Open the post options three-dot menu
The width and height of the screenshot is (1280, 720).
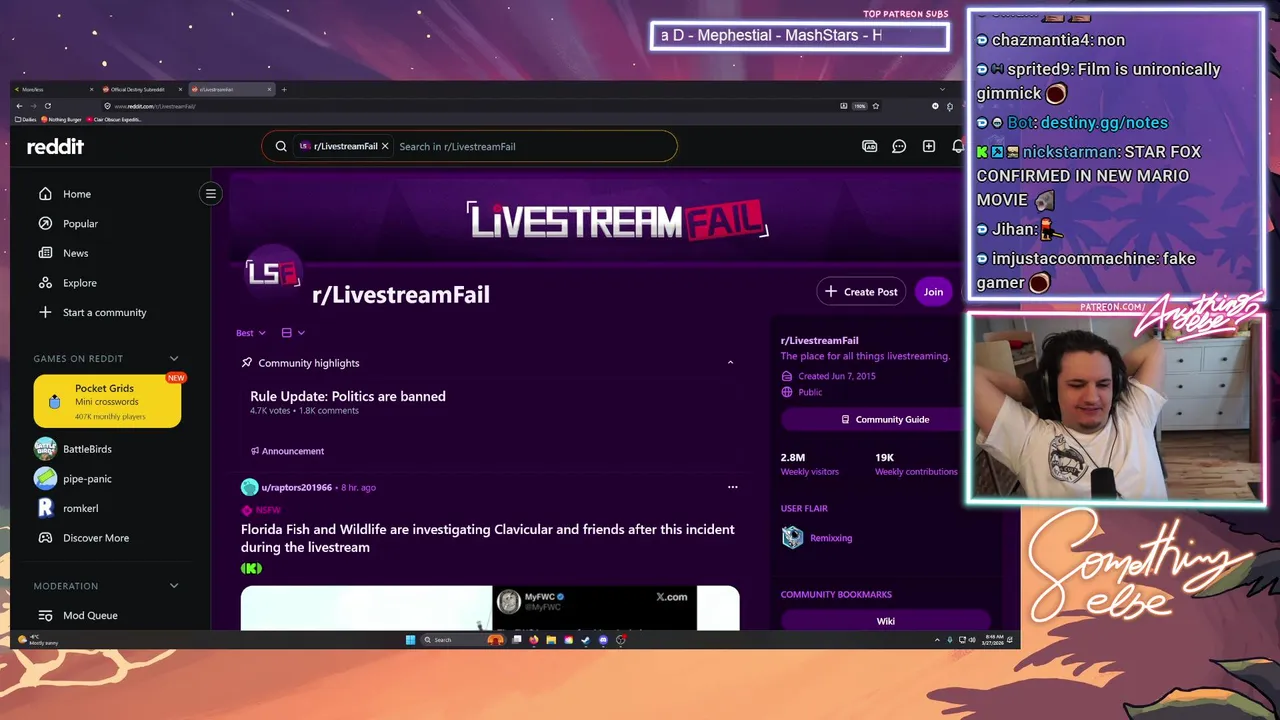click(732, 487)
